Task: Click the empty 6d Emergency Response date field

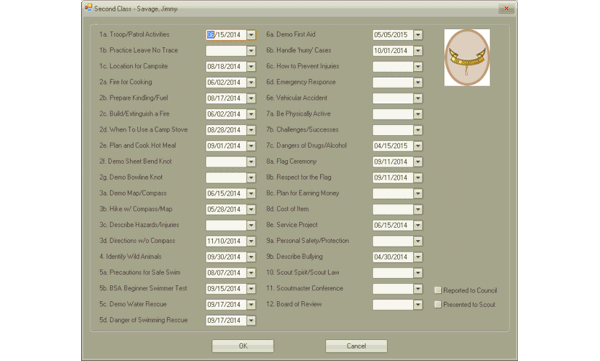Action: 393,82
